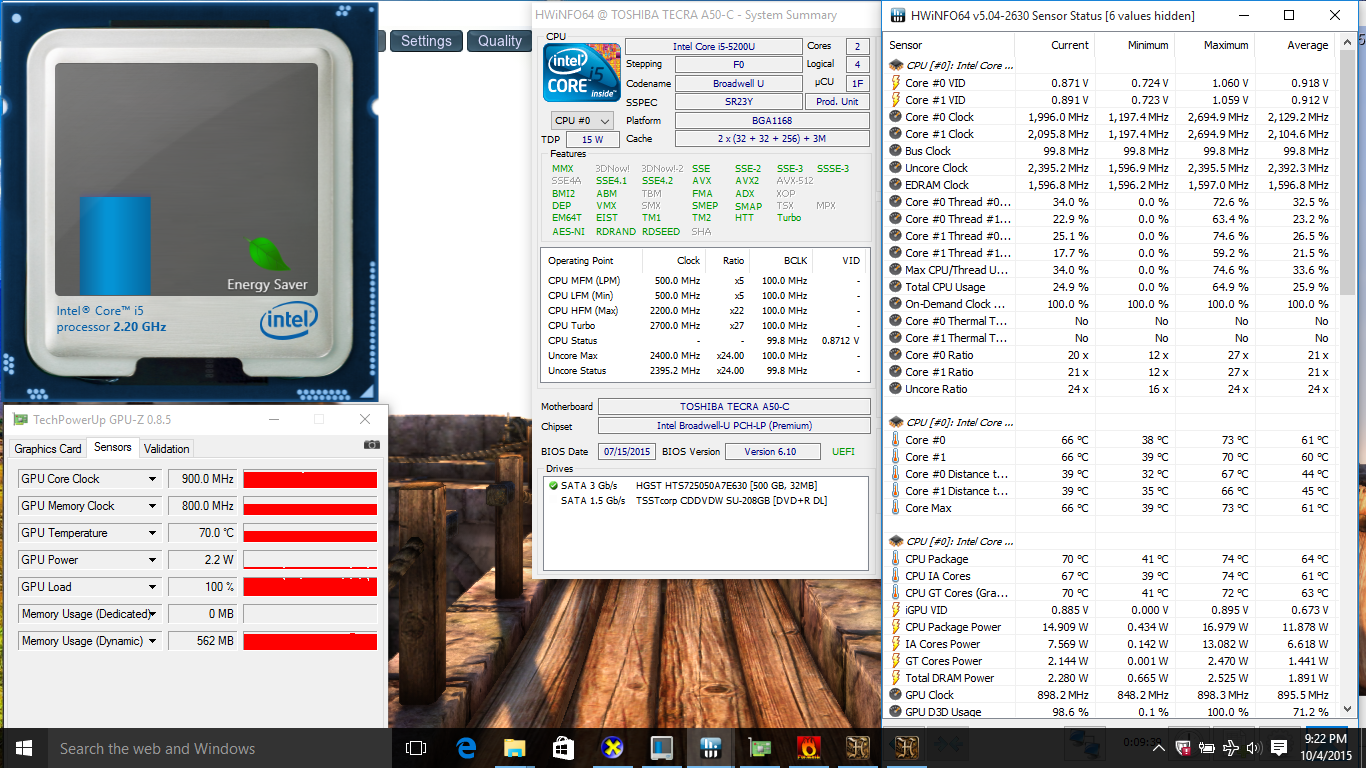This screenshot has height=768, width=1366.
Task: Click the battery status tray icon
Action: pos(1208,748)
